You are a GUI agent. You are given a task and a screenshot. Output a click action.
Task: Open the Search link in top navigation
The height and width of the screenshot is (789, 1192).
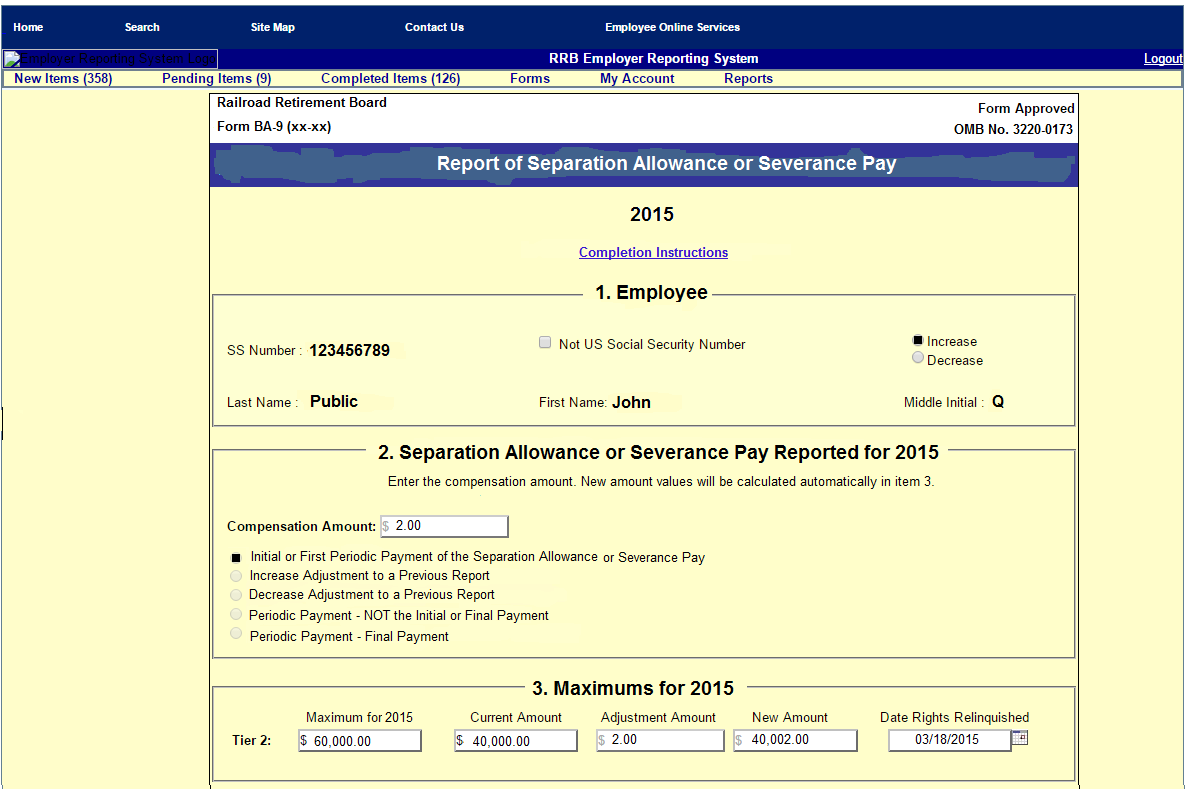142,27
